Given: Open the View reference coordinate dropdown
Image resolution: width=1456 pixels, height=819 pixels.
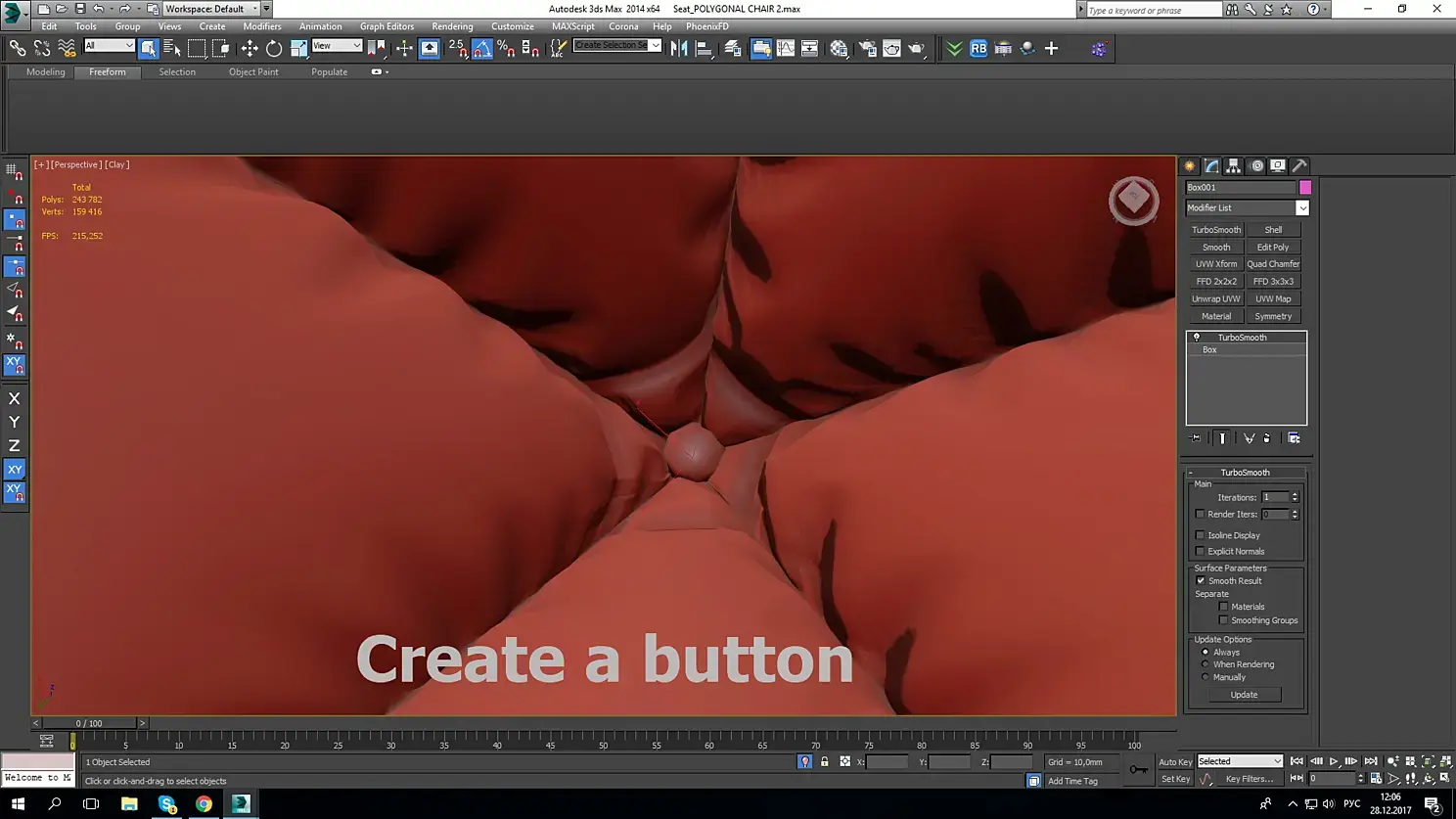Looking at the screenshot, I should click(x=337, y=46).
